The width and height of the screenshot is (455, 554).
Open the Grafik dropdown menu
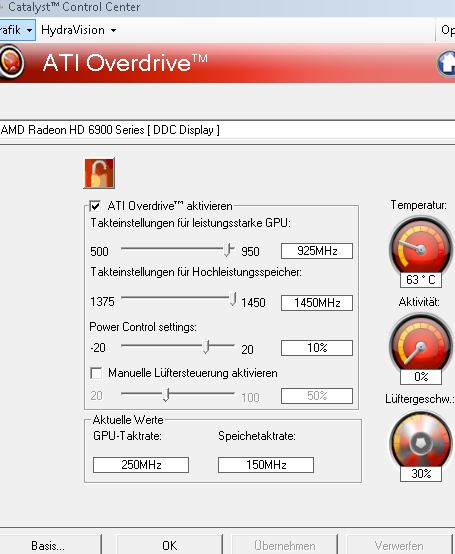click(17, 30)
